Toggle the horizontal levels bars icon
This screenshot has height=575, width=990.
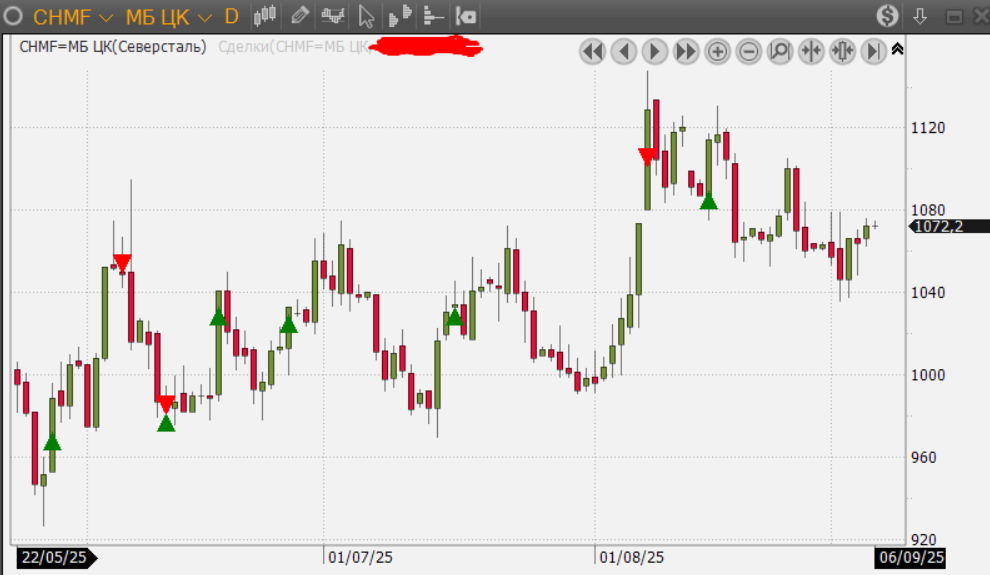click(x=433, y=16)
